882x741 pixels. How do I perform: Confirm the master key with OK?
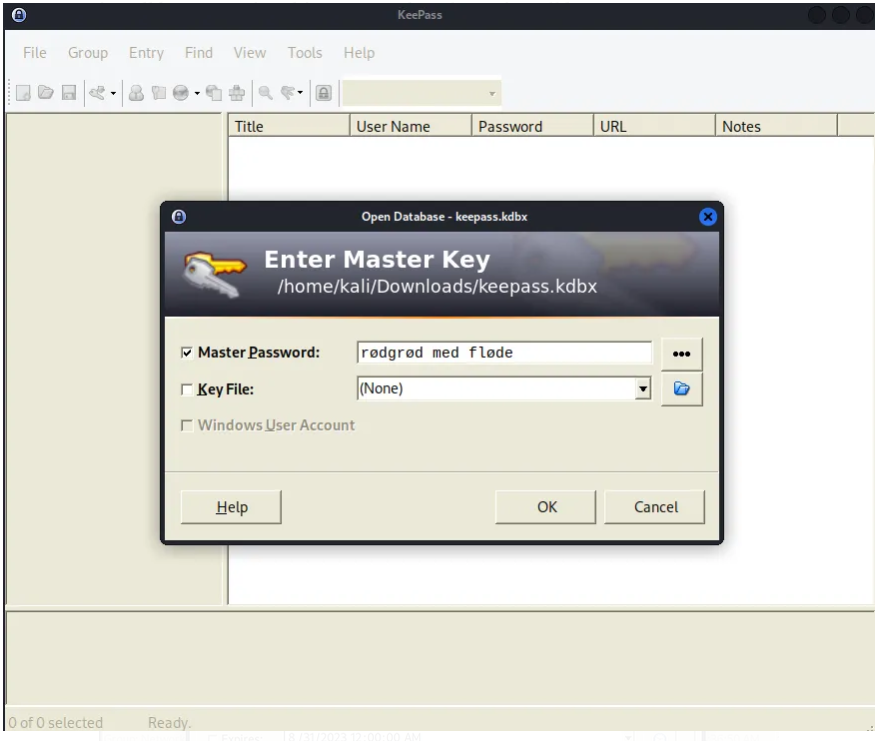[546, 507]
